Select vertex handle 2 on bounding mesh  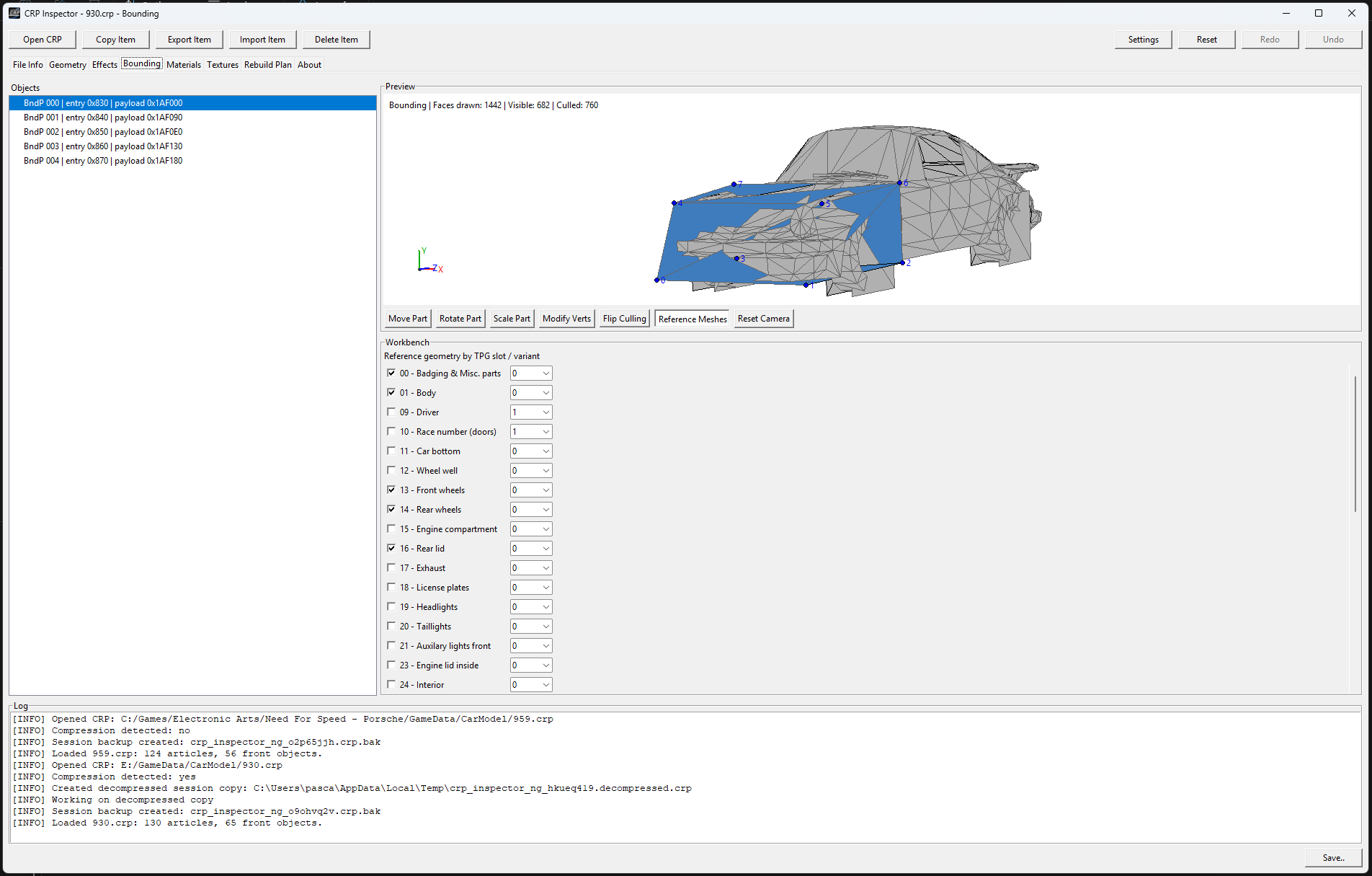click(902, 263)
